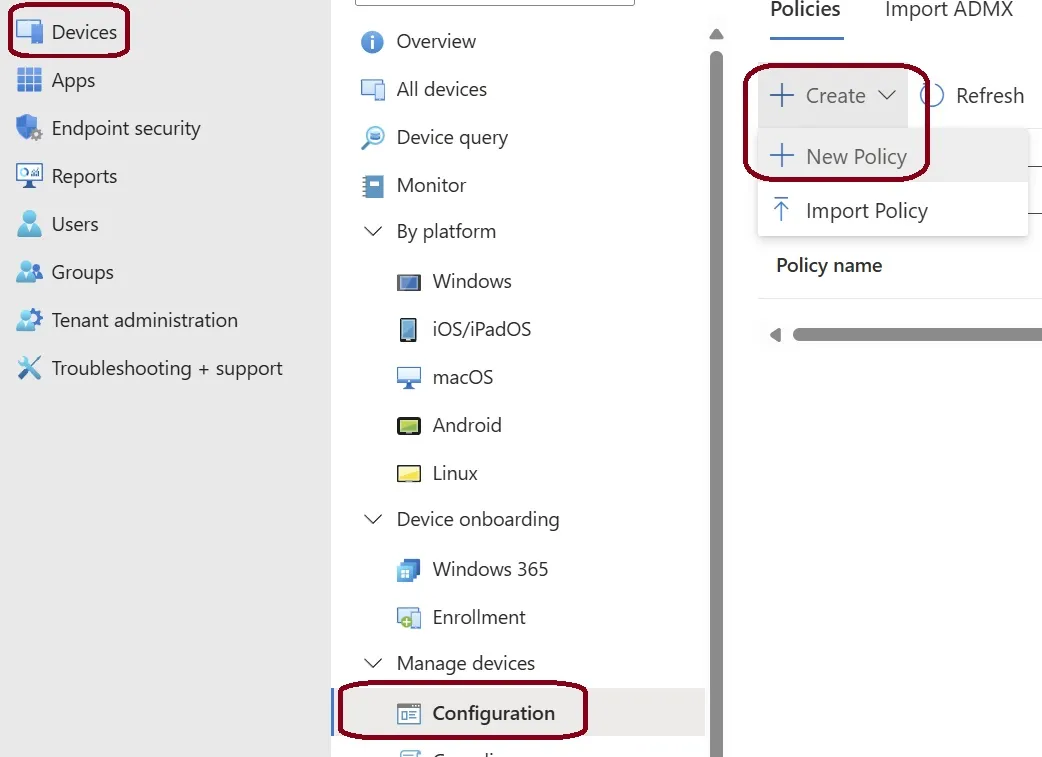Collapse the By platform section chevron
Viewport: 1042px width, 757px height.
(x=373, y=231)
